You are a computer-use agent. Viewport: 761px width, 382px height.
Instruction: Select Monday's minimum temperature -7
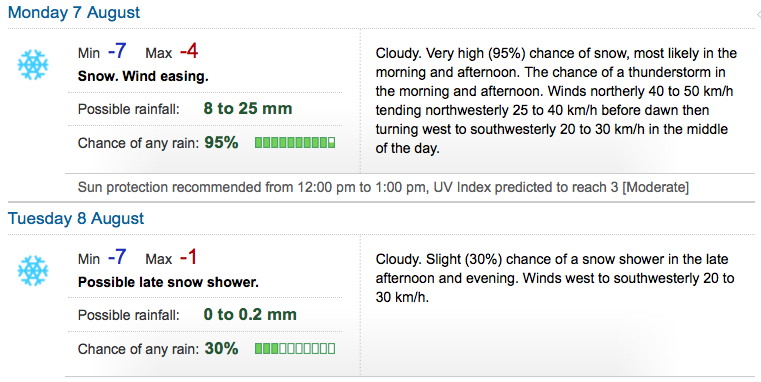[117, 51]
